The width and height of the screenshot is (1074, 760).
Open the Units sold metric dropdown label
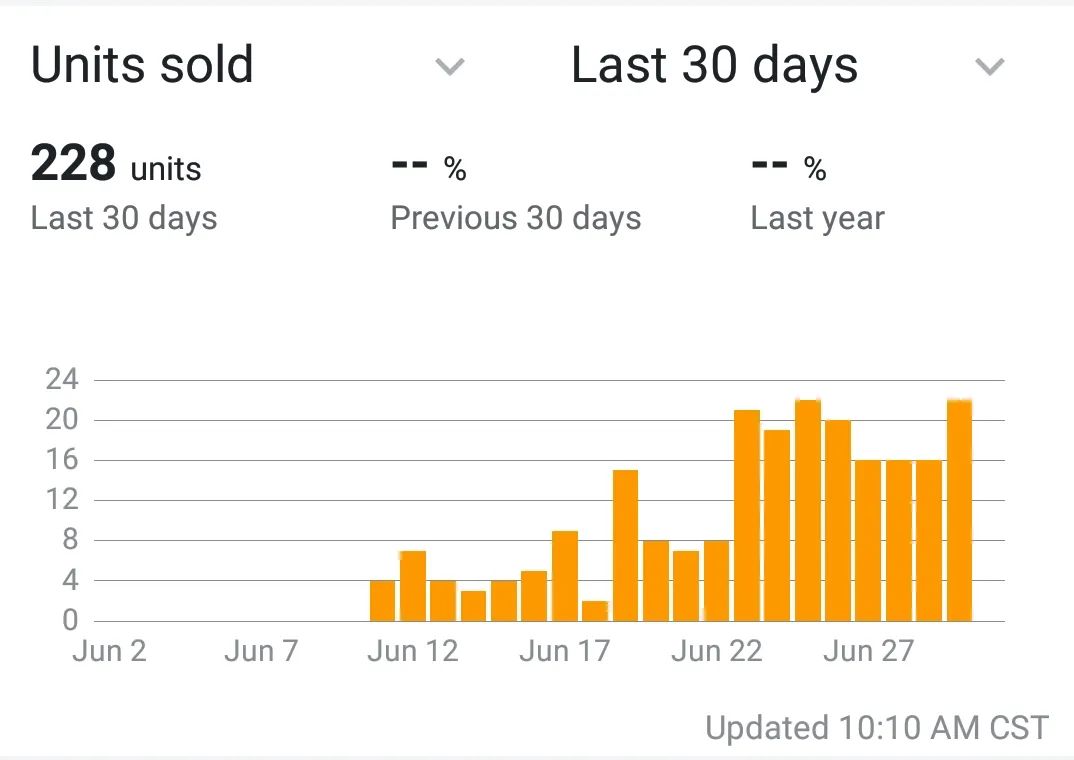[x=142, y=65]
